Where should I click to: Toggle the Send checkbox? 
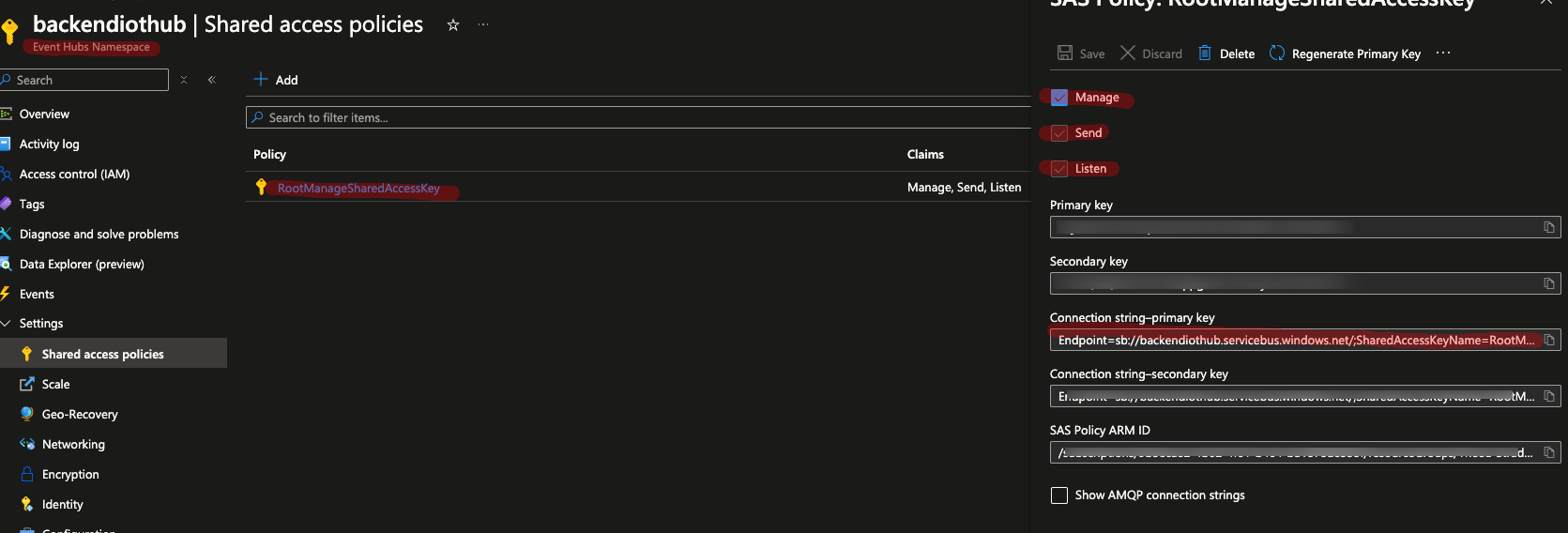pos(1059,133)
